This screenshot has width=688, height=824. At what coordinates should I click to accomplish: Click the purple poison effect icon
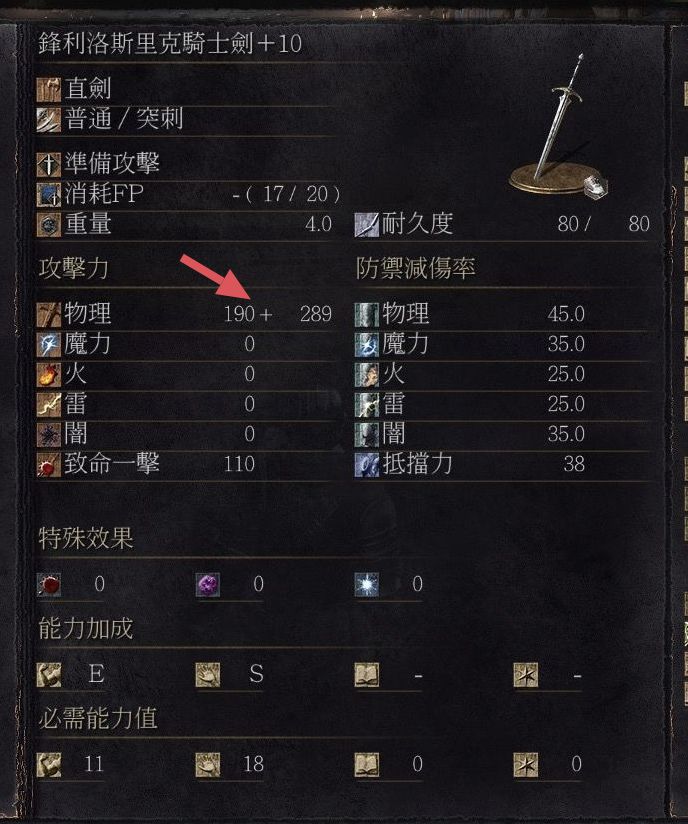coord(208,585)
